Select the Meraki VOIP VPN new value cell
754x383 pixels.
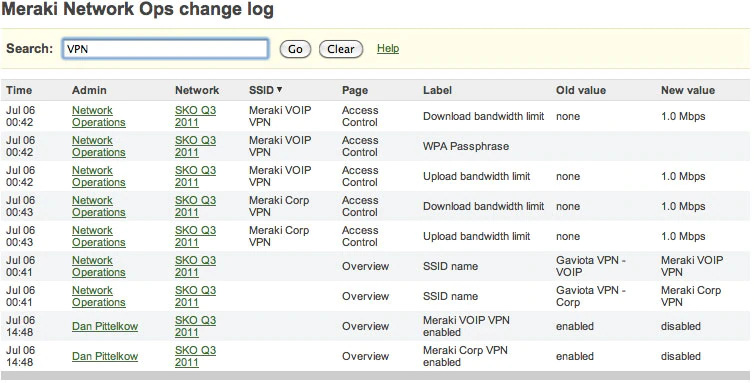[x=692, y=266]
